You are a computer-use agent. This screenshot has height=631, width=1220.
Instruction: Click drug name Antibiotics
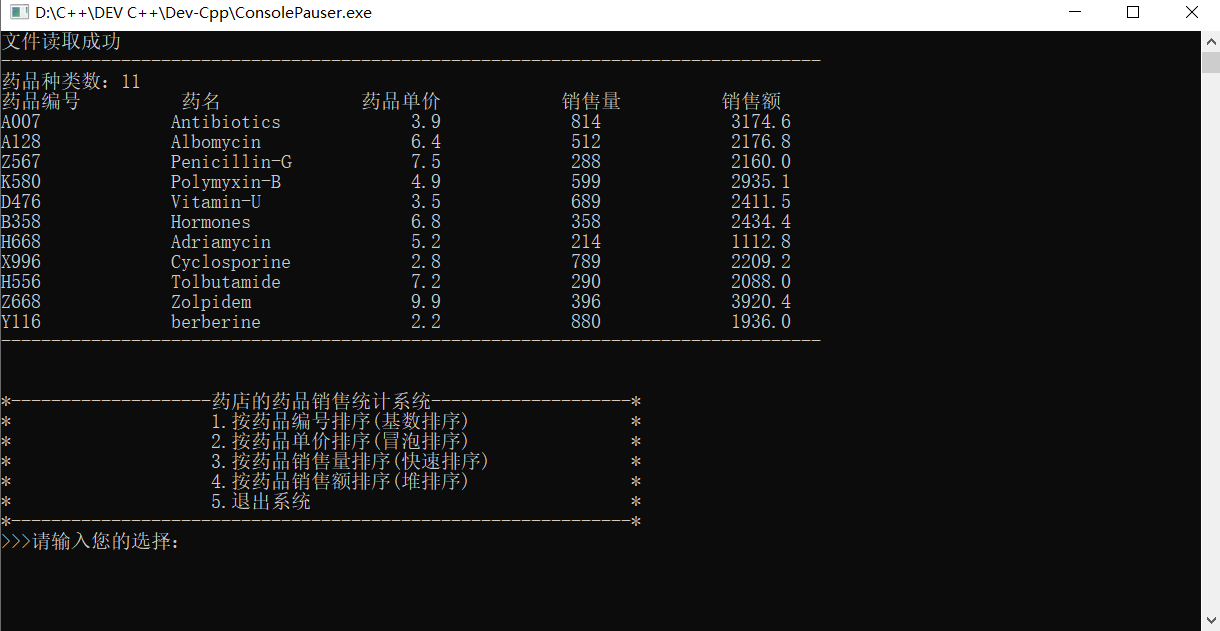[x=226, y=122]
